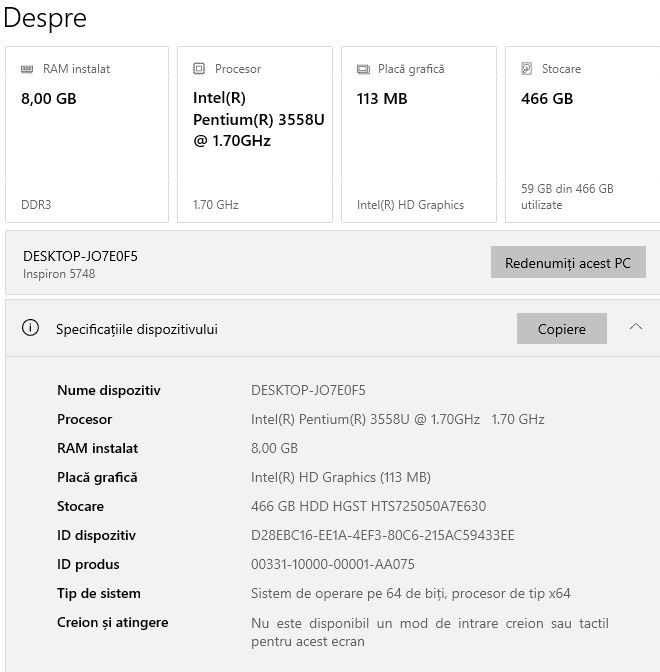Click the Stocare label in specifications list
This screenshot has width=660, height=672.
coord(81,506)
